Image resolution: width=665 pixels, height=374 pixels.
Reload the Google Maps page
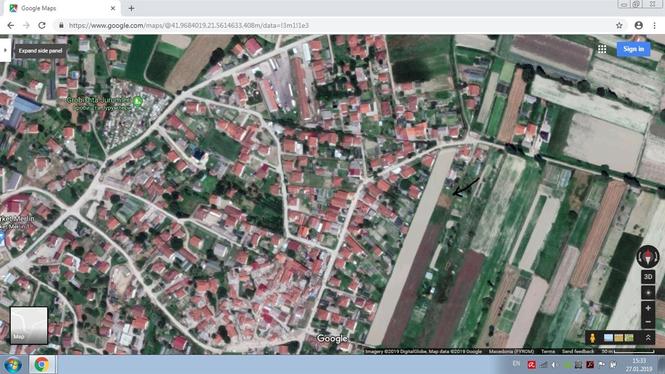(x=42, y=25)
